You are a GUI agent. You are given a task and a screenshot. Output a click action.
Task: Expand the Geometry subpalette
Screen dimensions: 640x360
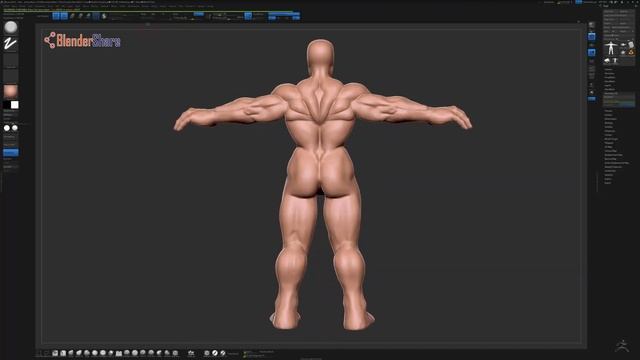(609, 73)
